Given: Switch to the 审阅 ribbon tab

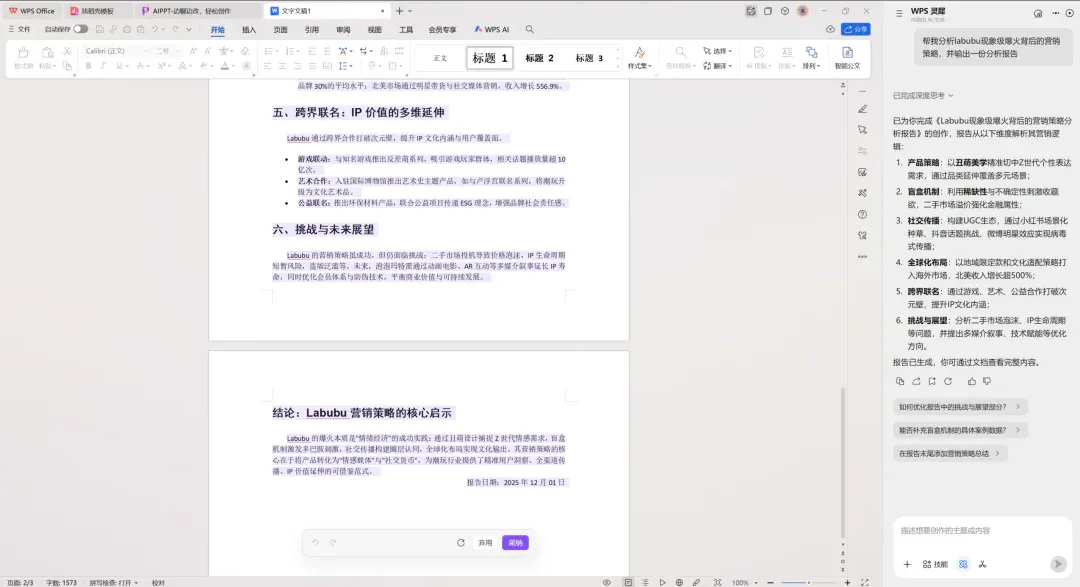Looking at the screenshot, I should pos(343,30).
